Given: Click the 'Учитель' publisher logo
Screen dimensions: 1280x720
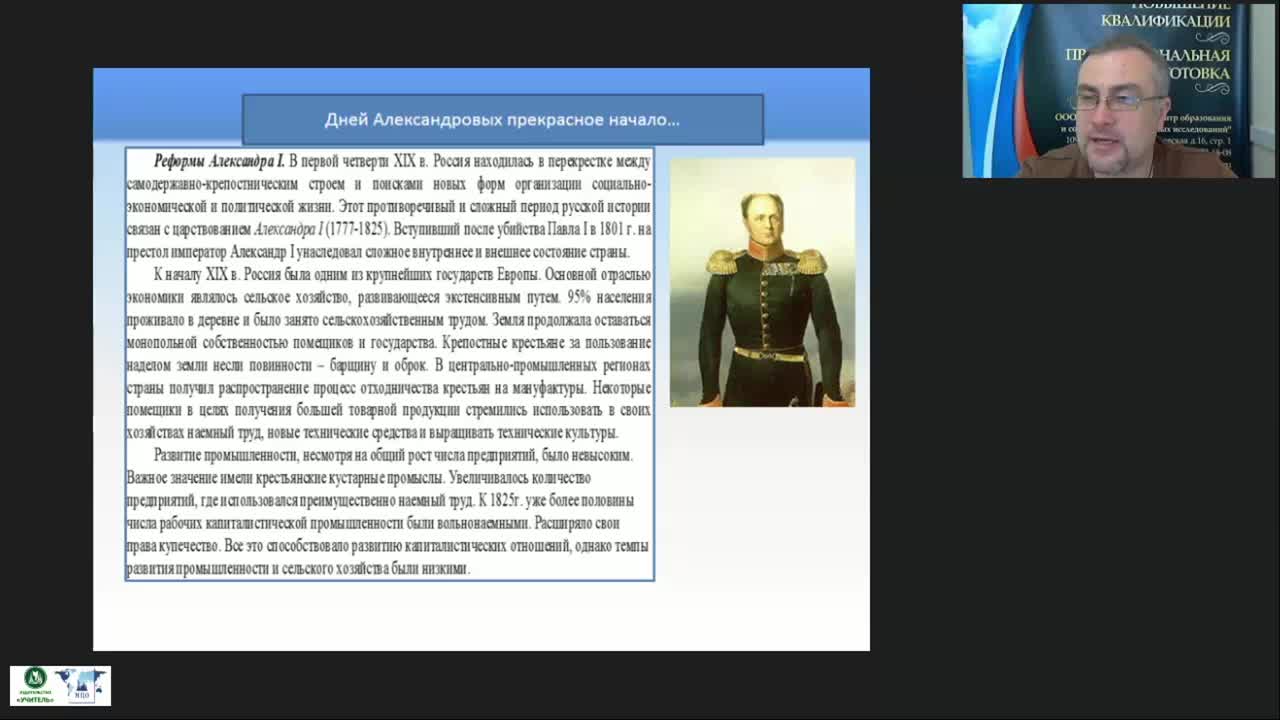Looking at the screenshot, I should [x=35, y=686].
